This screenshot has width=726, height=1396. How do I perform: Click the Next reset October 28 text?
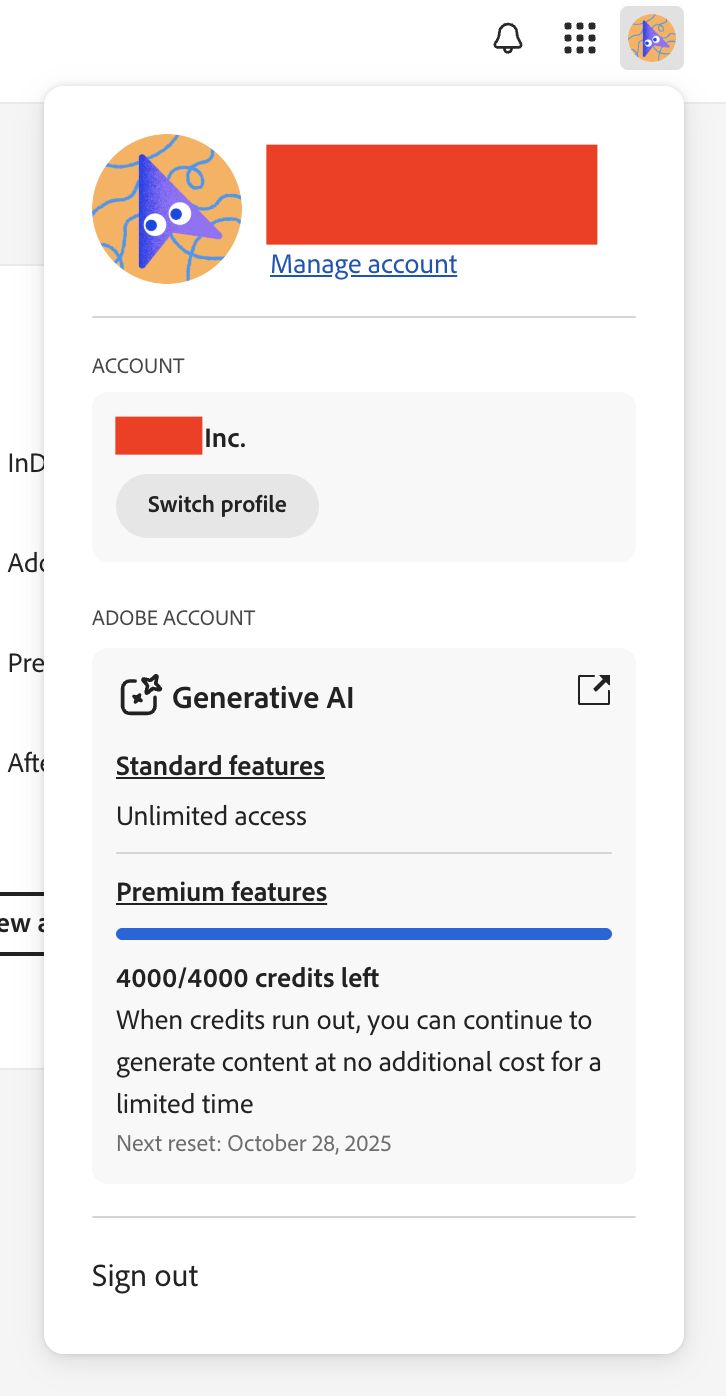click(x=253, y=1143)
